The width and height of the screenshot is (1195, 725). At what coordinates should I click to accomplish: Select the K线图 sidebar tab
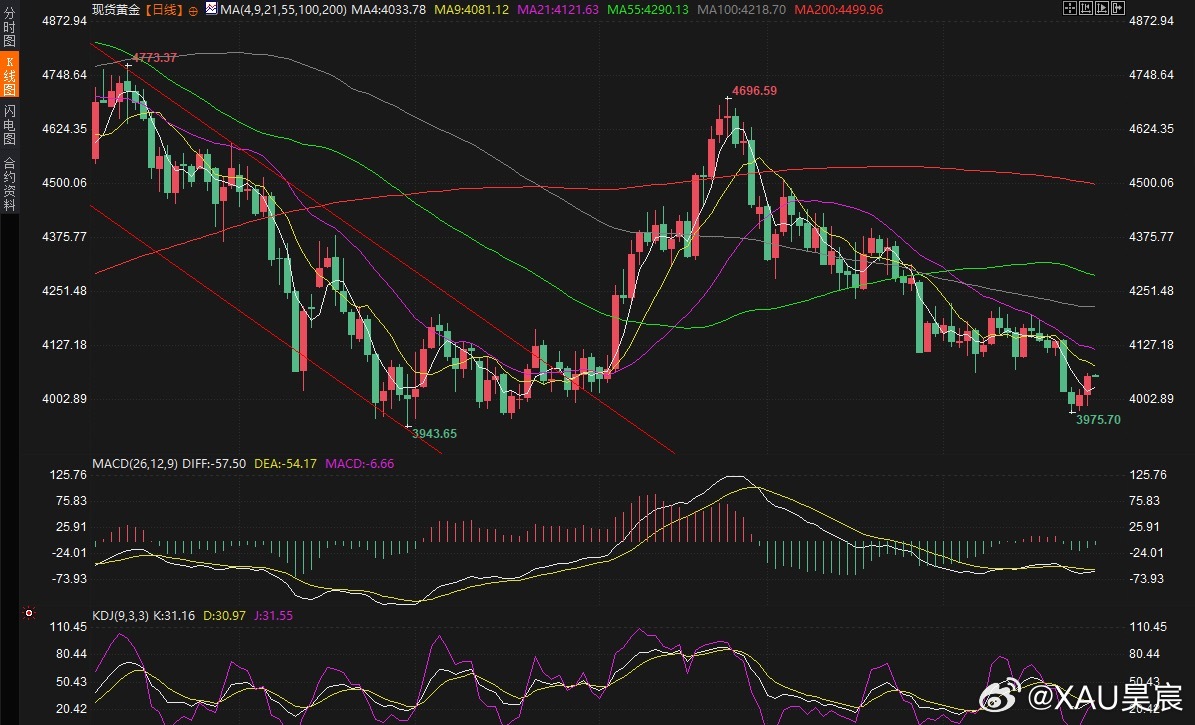point(9,75)
